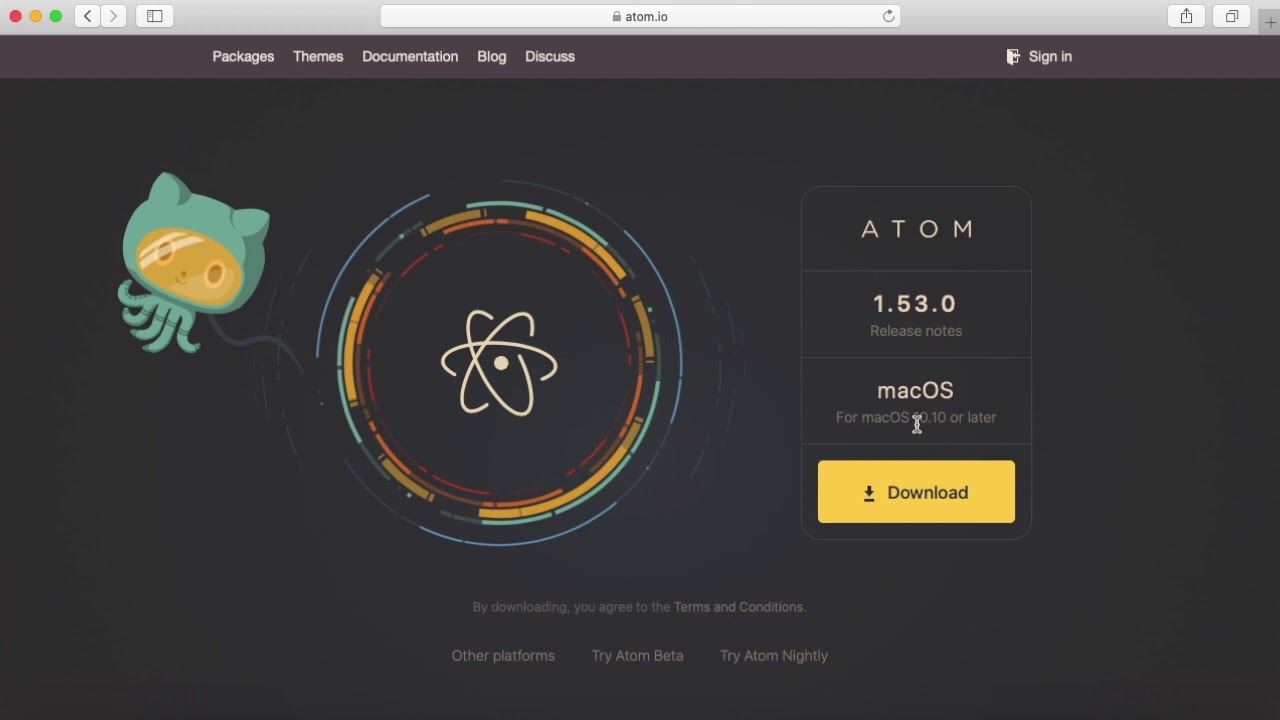
Task: Click the Sign in link
Action: click(1050, 57)
